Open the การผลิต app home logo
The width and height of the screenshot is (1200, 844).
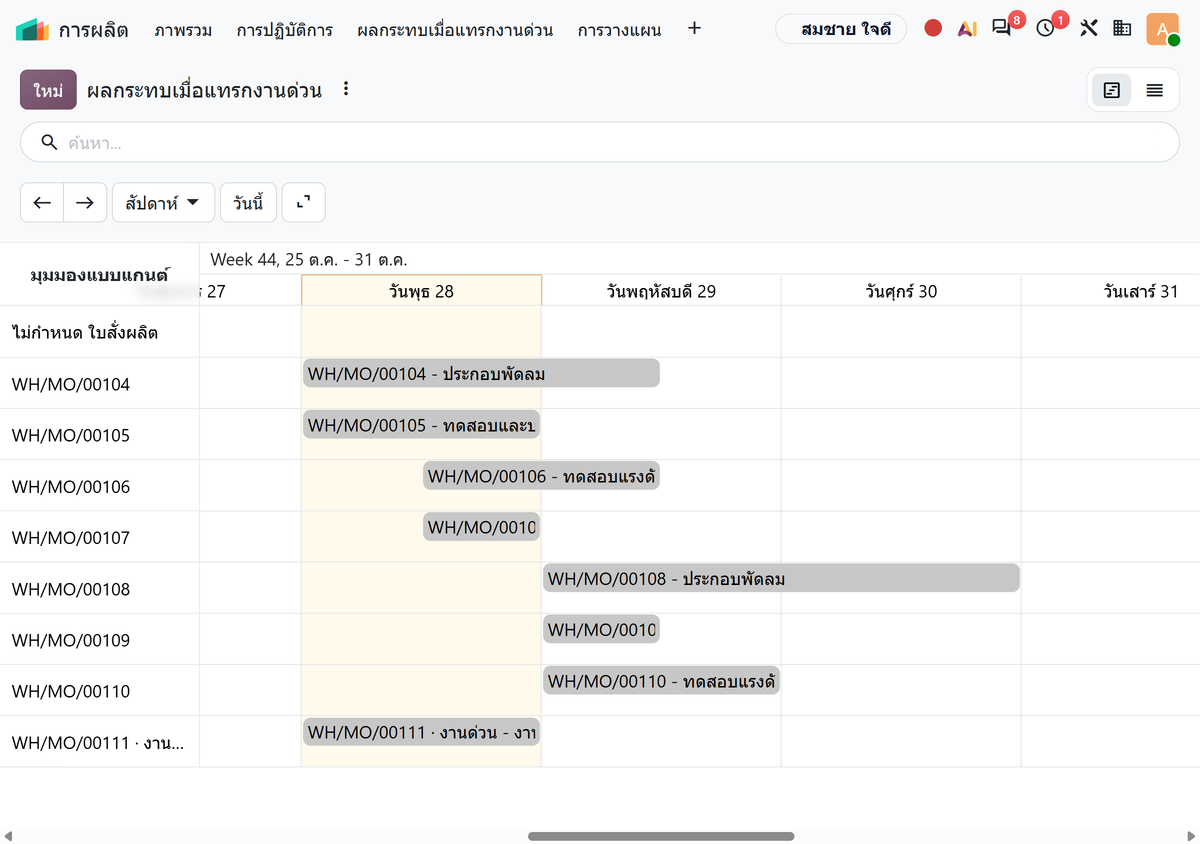click(32, 29)
